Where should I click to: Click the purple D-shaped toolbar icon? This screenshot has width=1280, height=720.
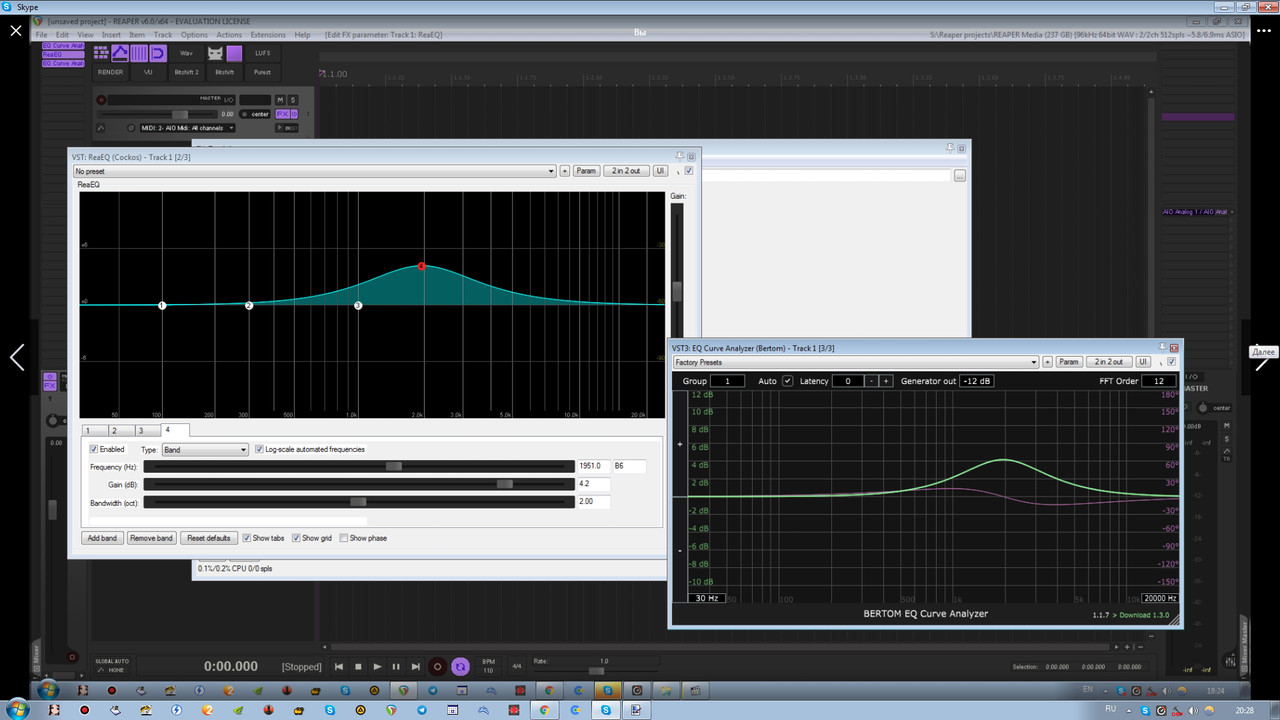[157, 53]
